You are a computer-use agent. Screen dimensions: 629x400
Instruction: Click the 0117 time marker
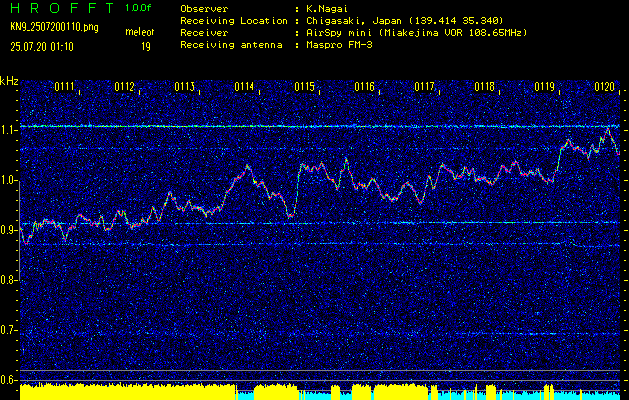[x=424, y=86]
